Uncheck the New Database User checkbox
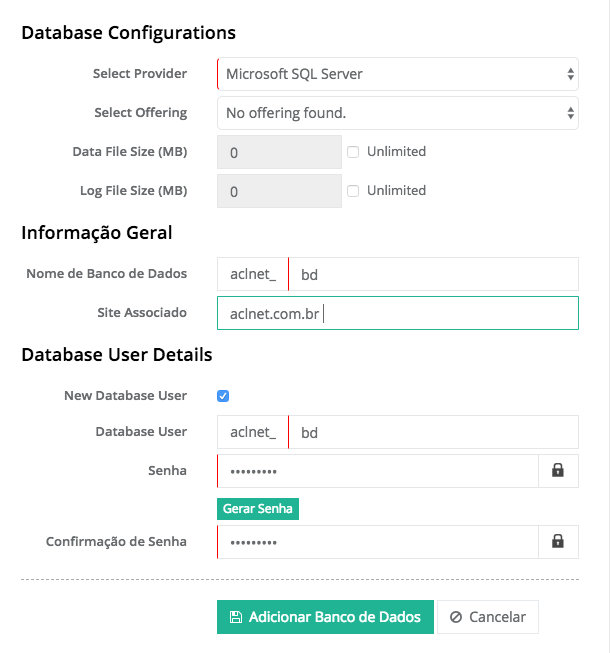 pos(223,396)
